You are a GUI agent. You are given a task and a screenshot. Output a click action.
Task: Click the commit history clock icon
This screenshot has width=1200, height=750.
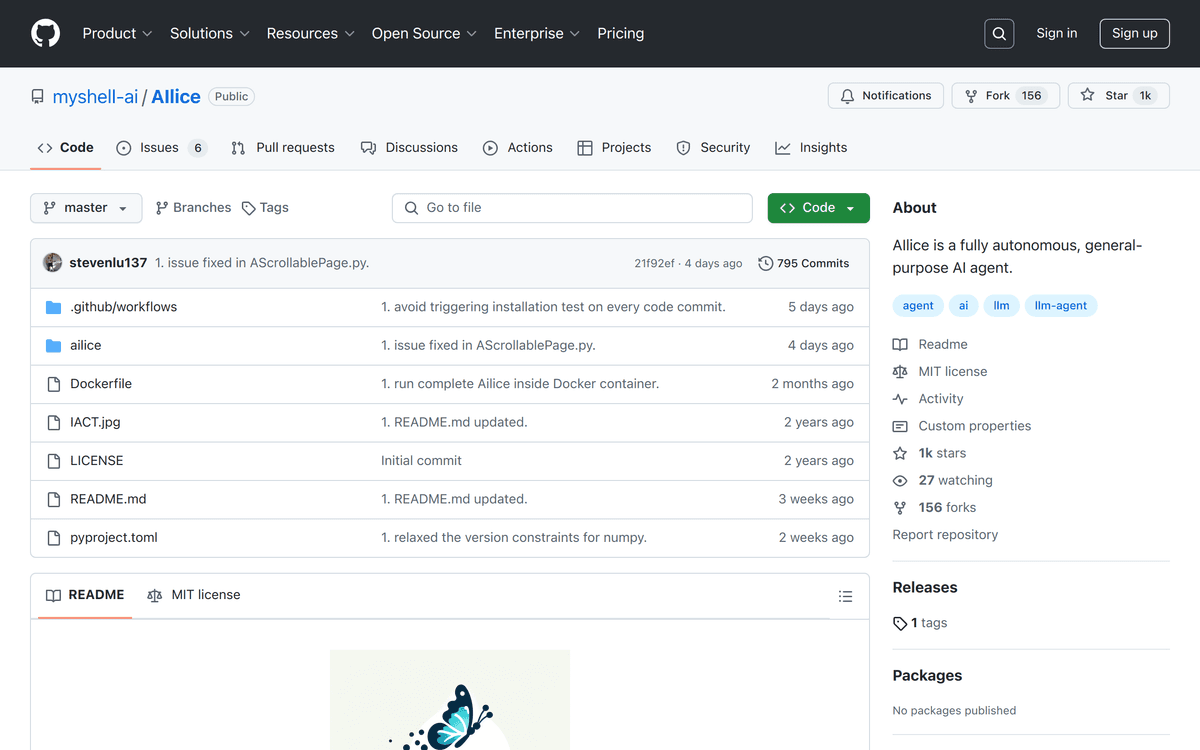click(766, 264)
